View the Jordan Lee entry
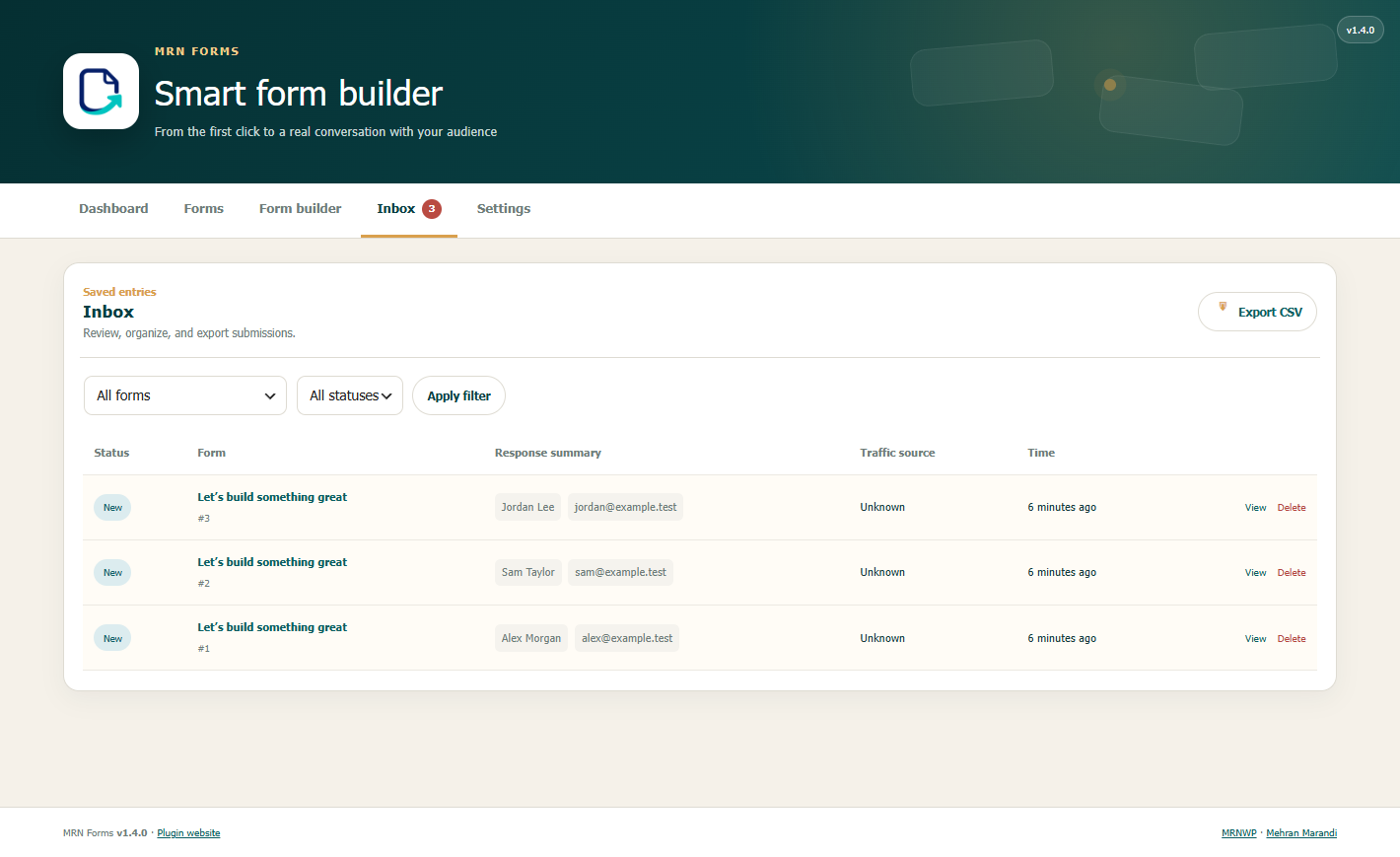Screen dimensions: 1400x857 point(1255,508)
